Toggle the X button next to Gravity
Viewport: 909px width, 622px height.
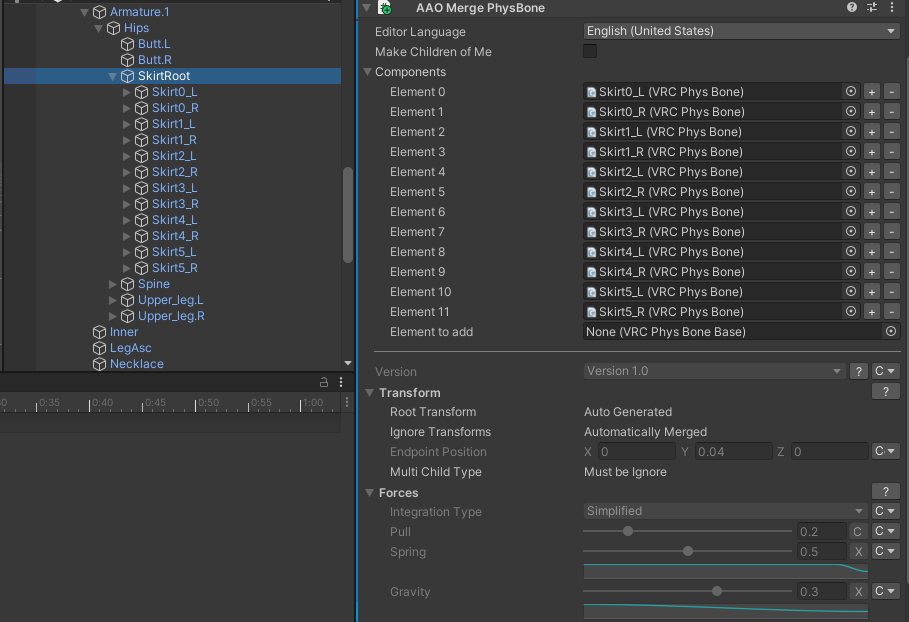click(x=858, y=592)
